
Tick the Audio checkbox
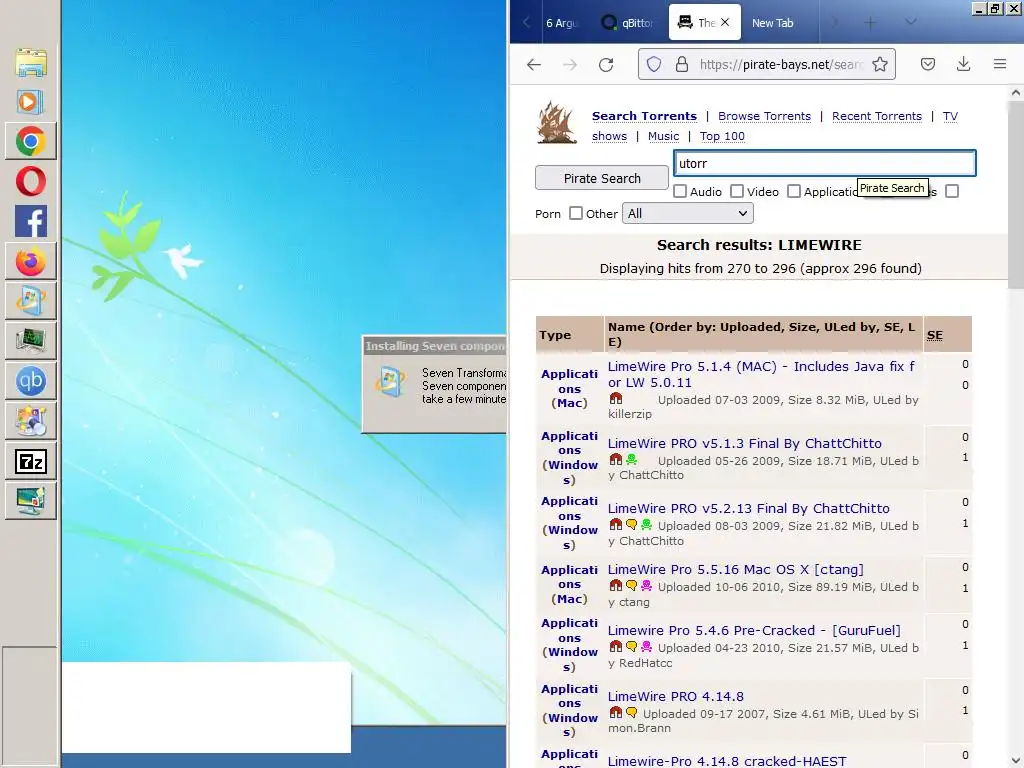[680, 191]
